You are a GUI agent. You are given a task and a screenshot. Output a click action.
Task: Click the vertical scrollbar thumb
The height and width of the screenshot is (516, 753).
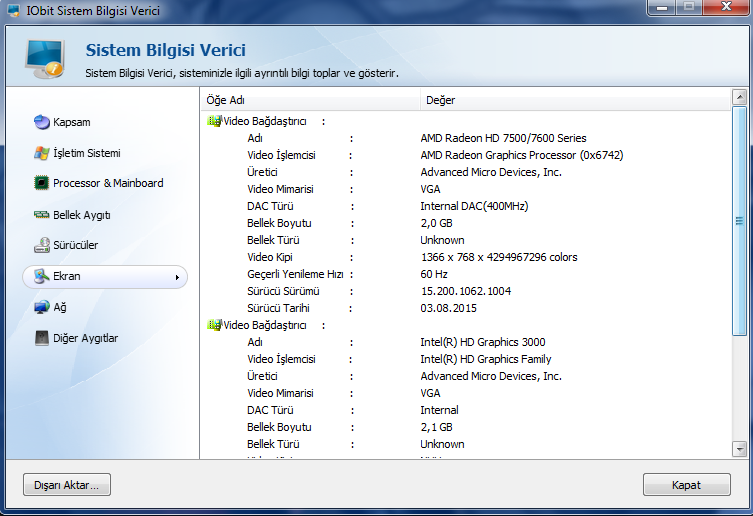click(739, 221)
